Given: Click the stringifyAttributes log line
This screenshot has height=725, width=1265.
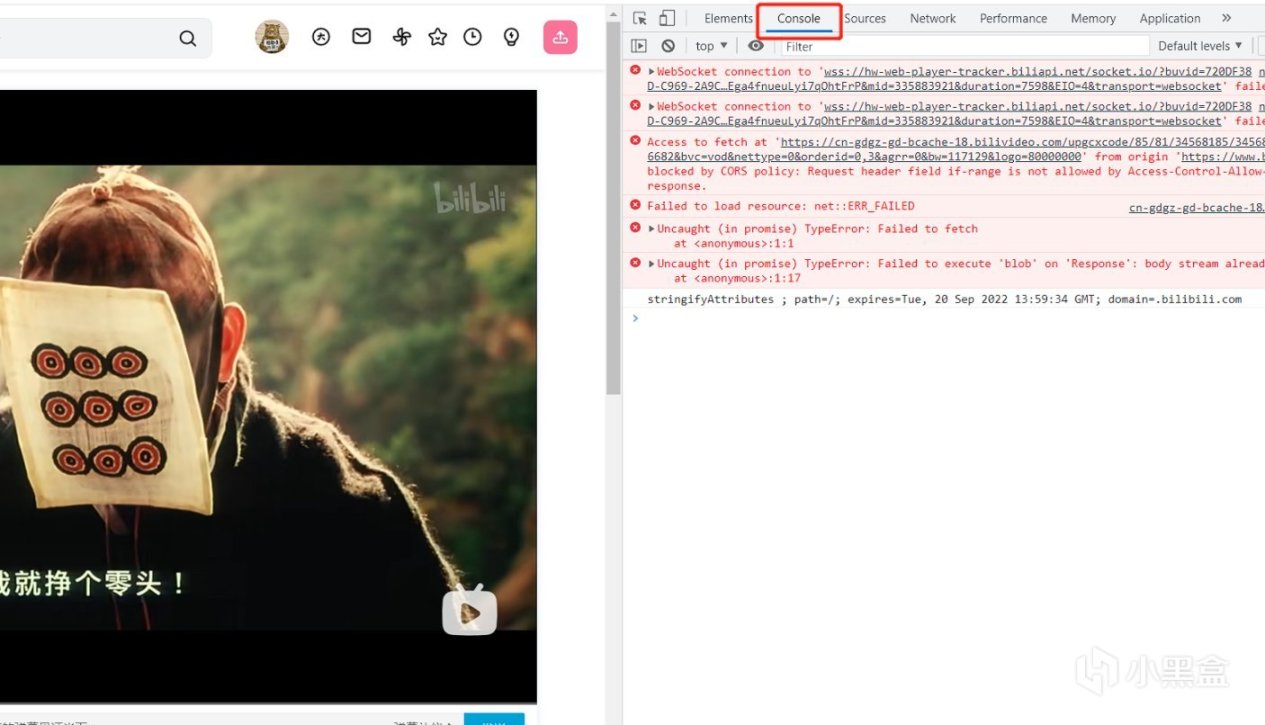Looking at the screenshot, I should 944,299.
